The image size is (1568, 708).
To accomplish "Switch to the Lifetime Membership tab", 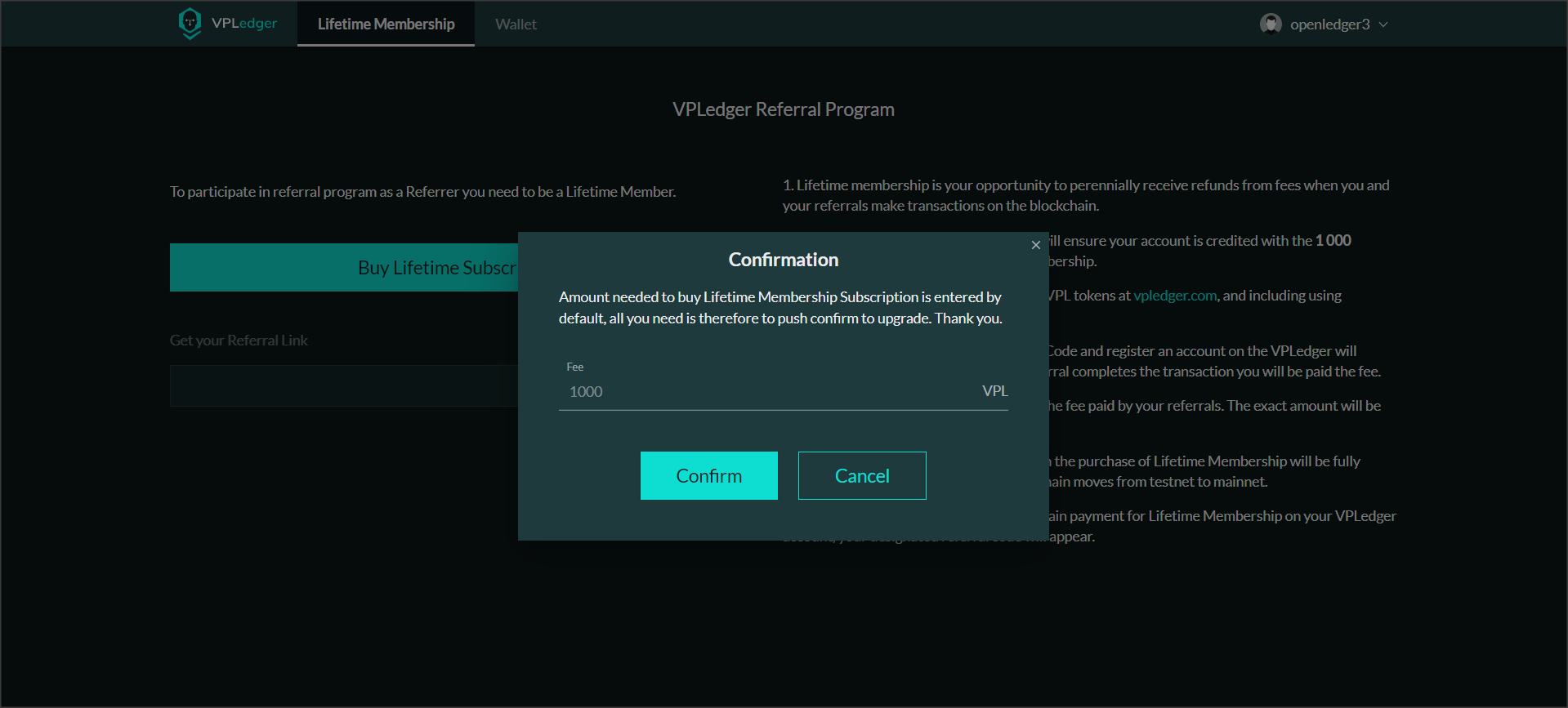I will point(386,24).
